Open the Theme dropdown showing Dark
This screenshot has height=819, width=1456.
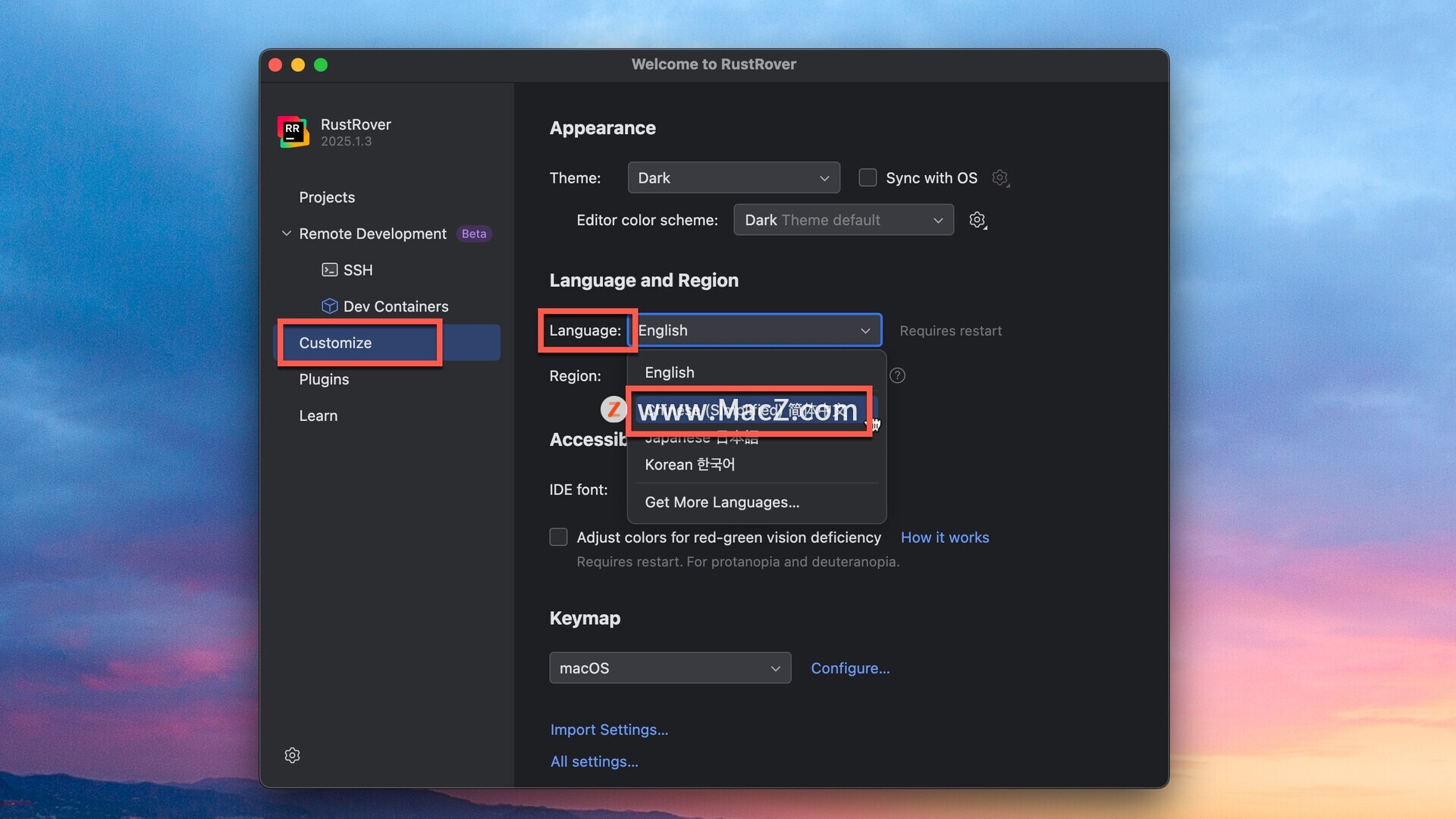(733, 177)
